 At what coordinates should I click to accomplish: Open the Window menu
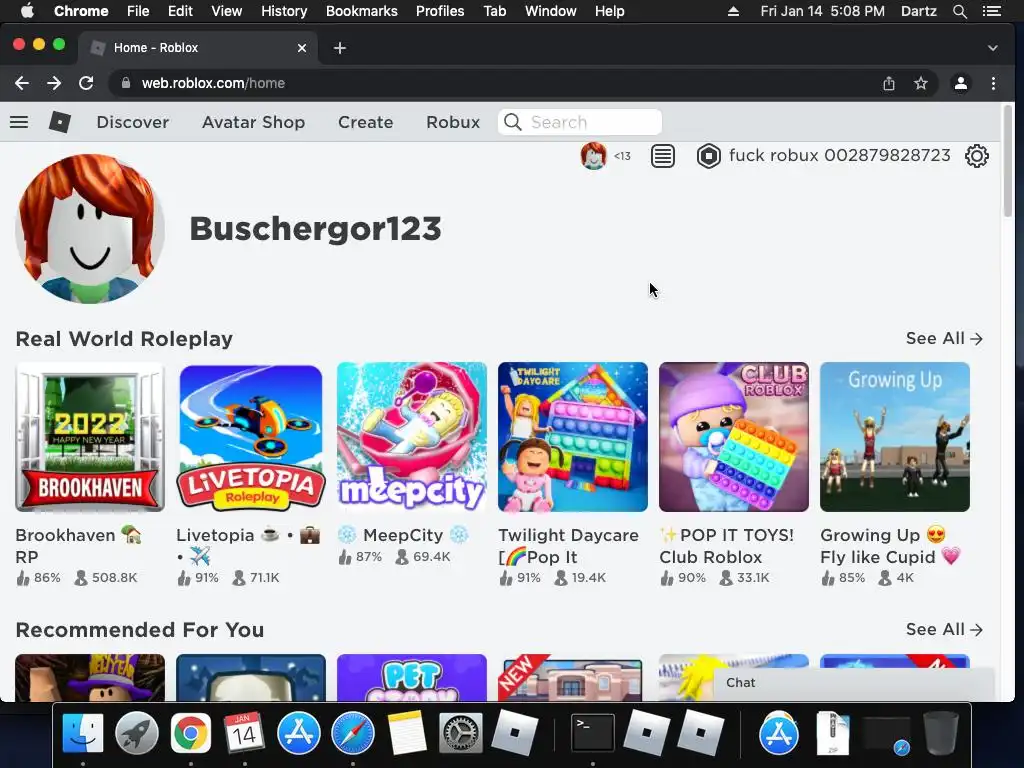point(551,11)
